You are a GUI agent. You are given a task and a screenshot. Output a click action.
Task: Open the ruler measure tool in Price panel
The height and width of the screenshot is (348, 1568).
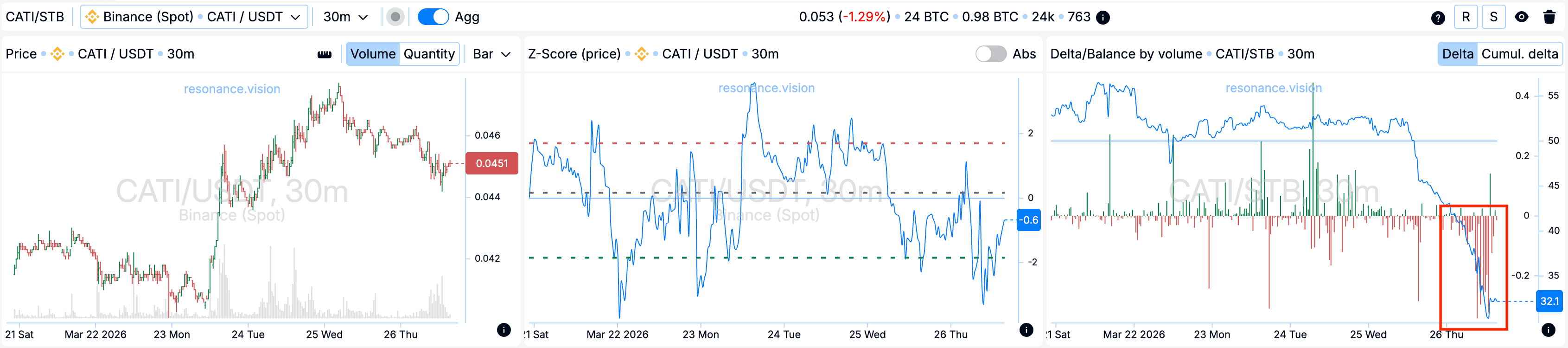point(325,54)
